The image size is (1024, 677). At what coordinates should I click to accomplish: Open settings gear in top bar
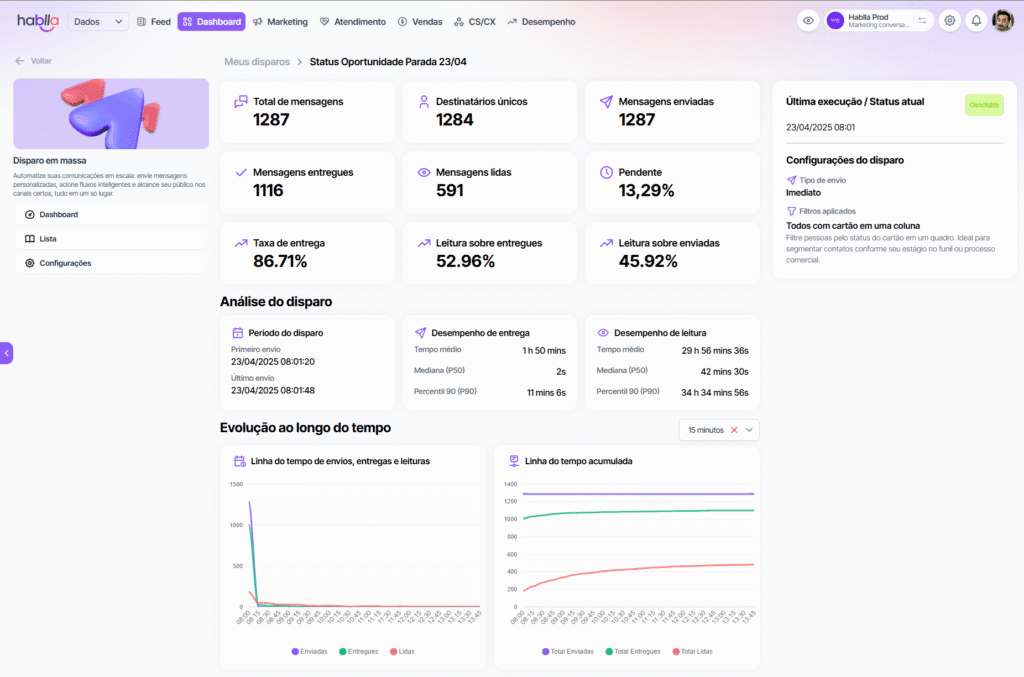(949, 21)
